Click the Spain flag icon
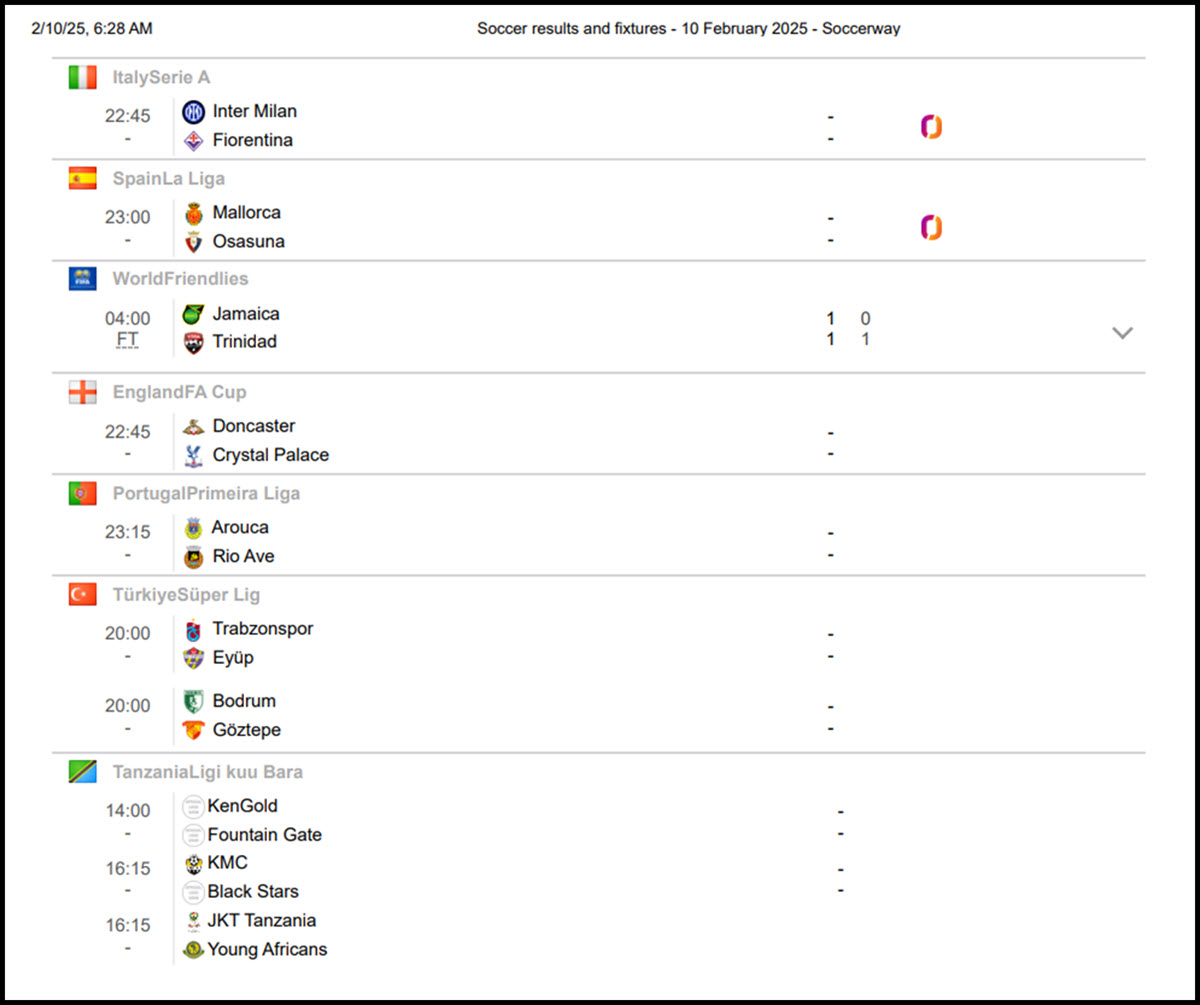Screen dimensions: 1200x1005 coord(82,178)
